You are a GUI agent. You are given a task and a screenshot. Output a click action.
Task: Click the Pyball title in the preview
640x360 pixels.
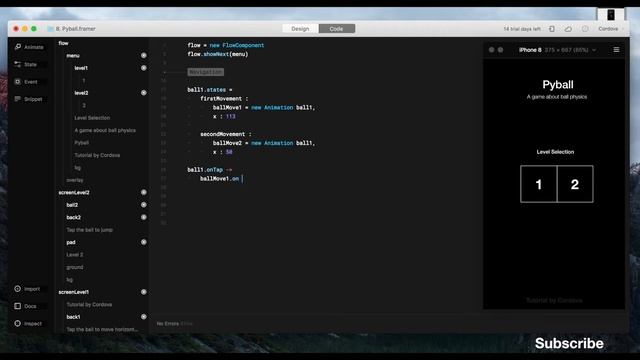click(558, 84)
